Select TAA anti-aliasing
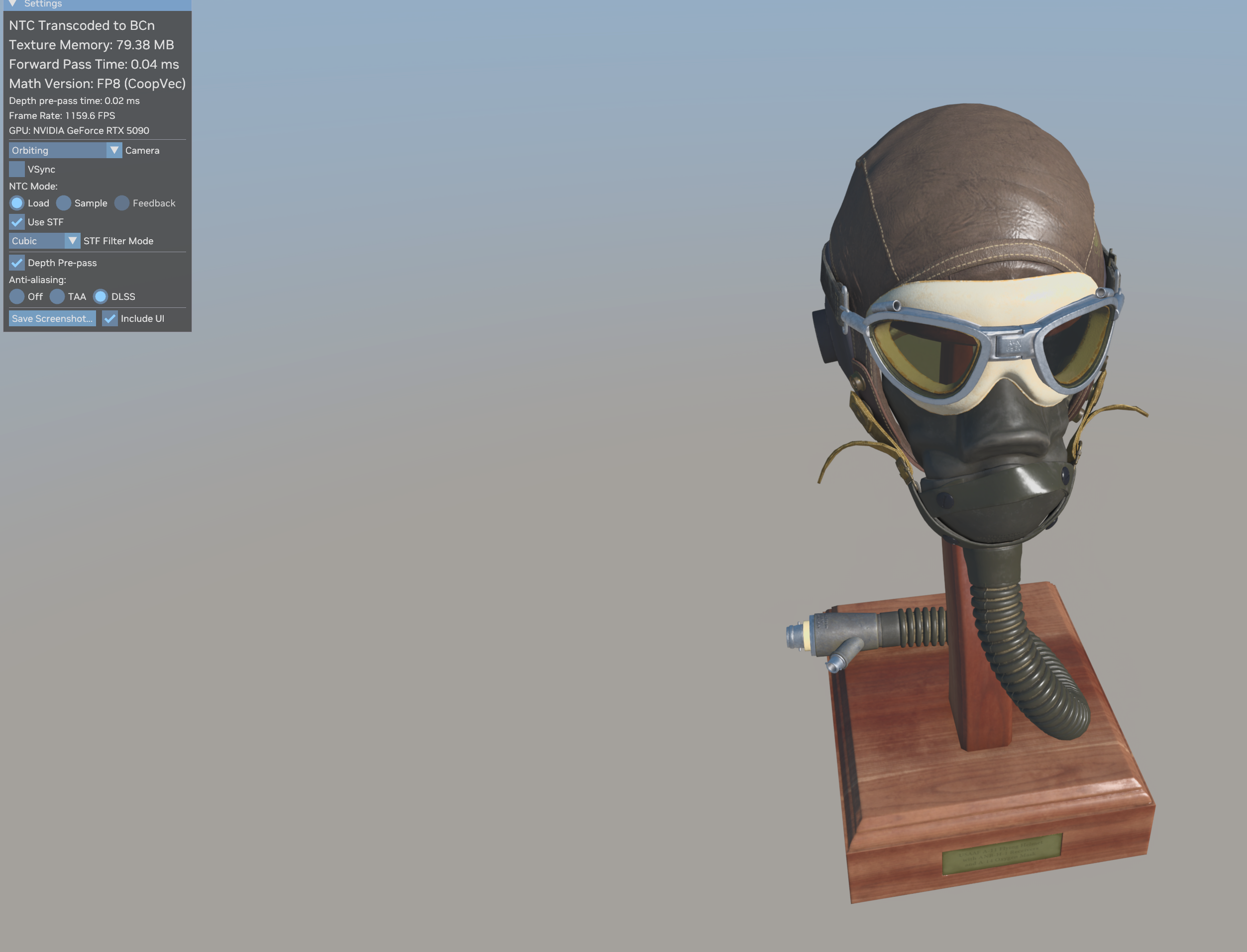The width and height of the screenshot is (1247, 952). click(x=57, y=296)
